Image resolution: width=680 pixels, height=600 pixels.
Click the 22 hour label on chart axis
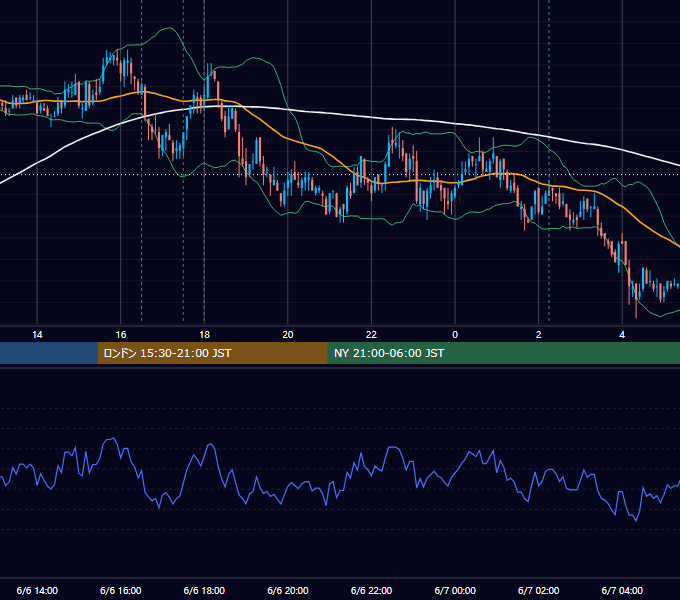[x=371, y=335]
